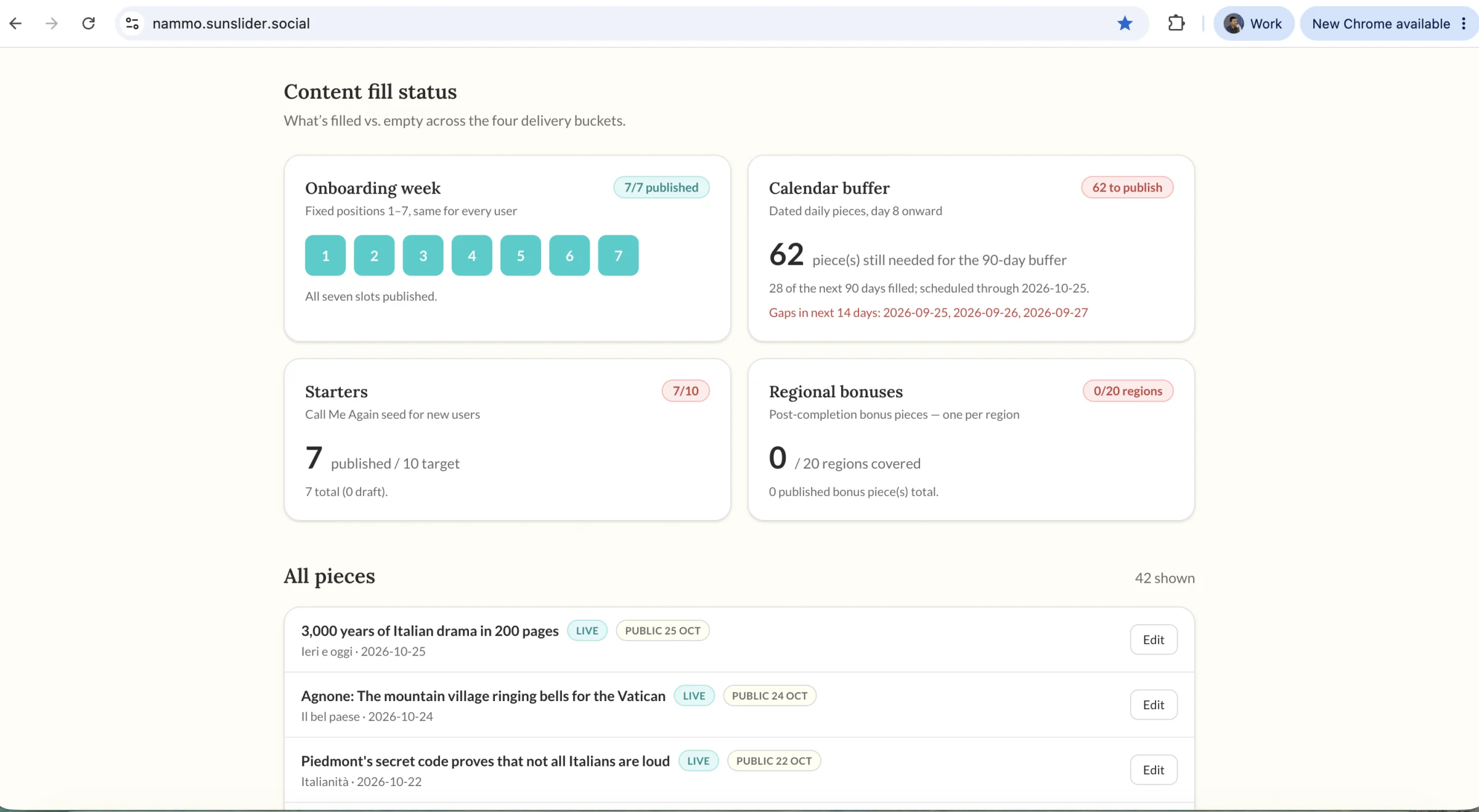The image size is (1479, 812).
Task: Go back using the browser back arrow
Action: click(x=16, y=23)
